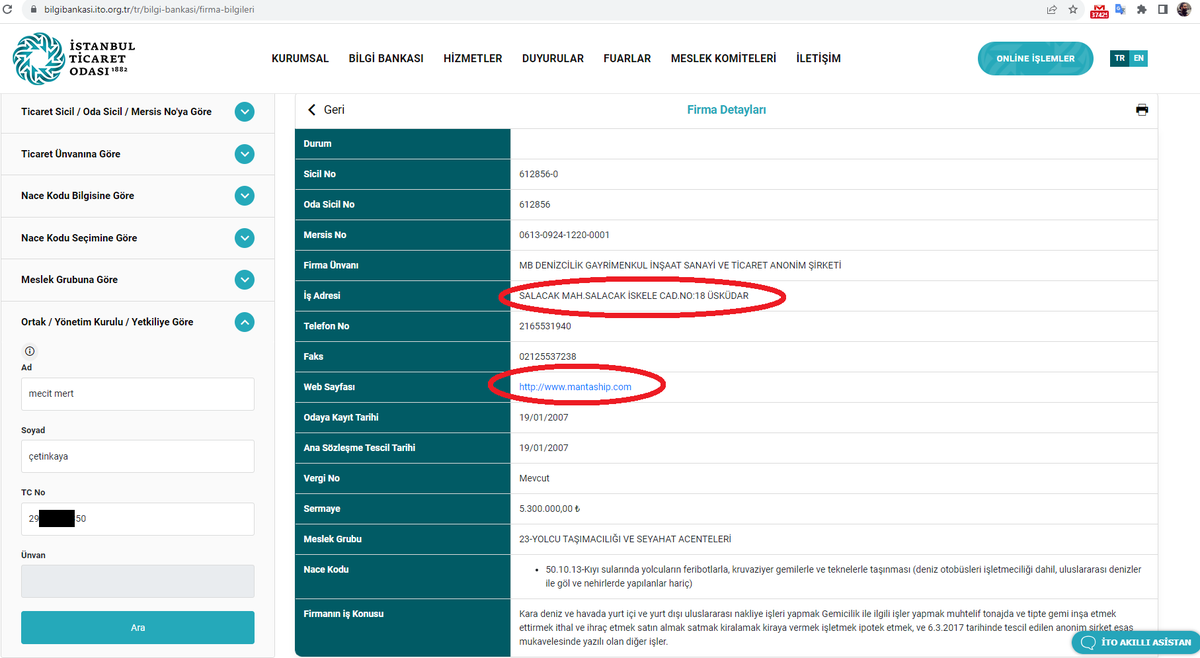This screenshot has width=1200, height=658.
Task: Expand the Nace Kodu Seçimine Göre section
Action: point(245,238)
